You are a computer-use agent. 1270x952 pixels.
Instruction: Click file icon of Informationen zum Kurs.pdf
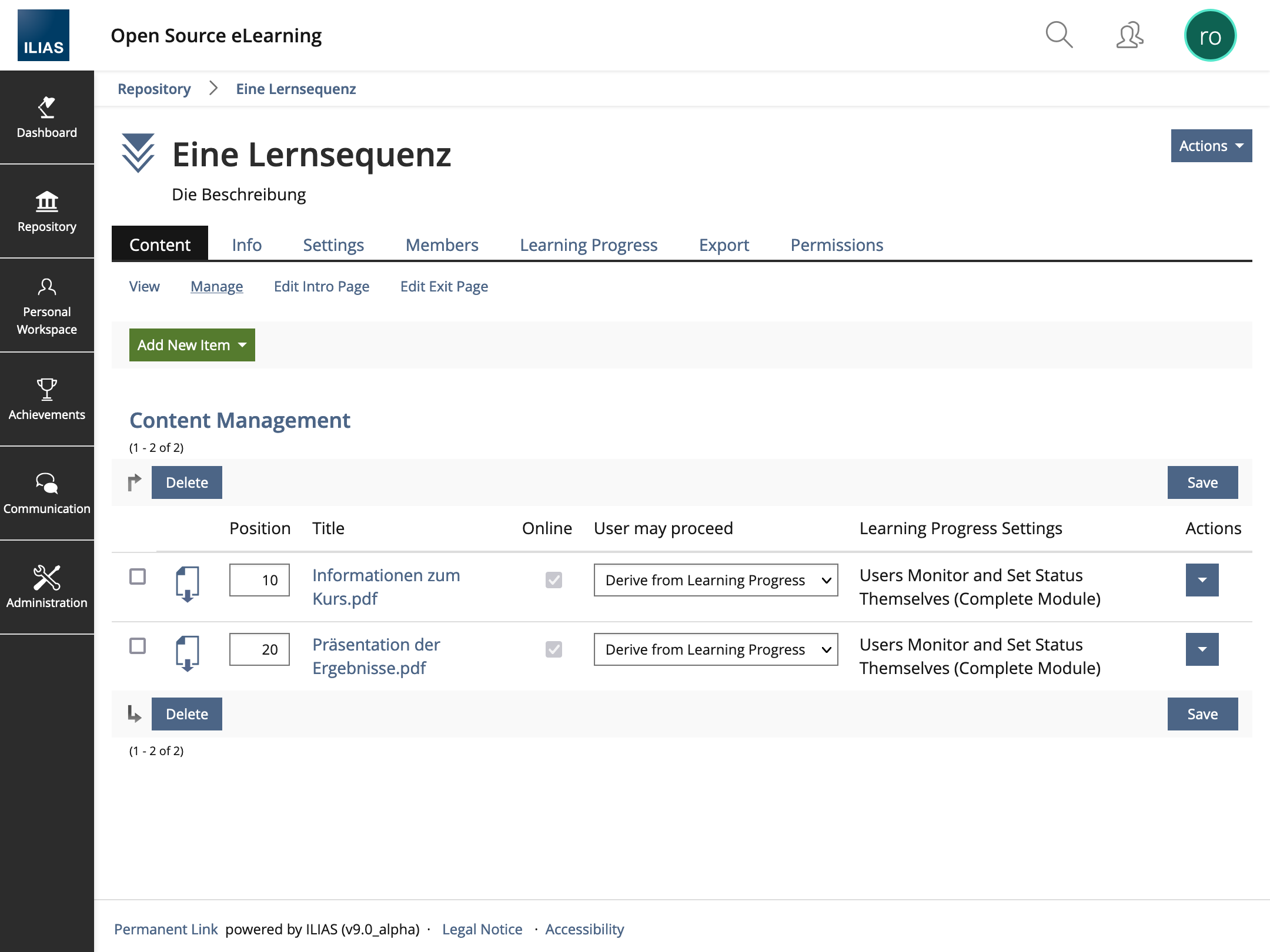(x=188, y=584)
